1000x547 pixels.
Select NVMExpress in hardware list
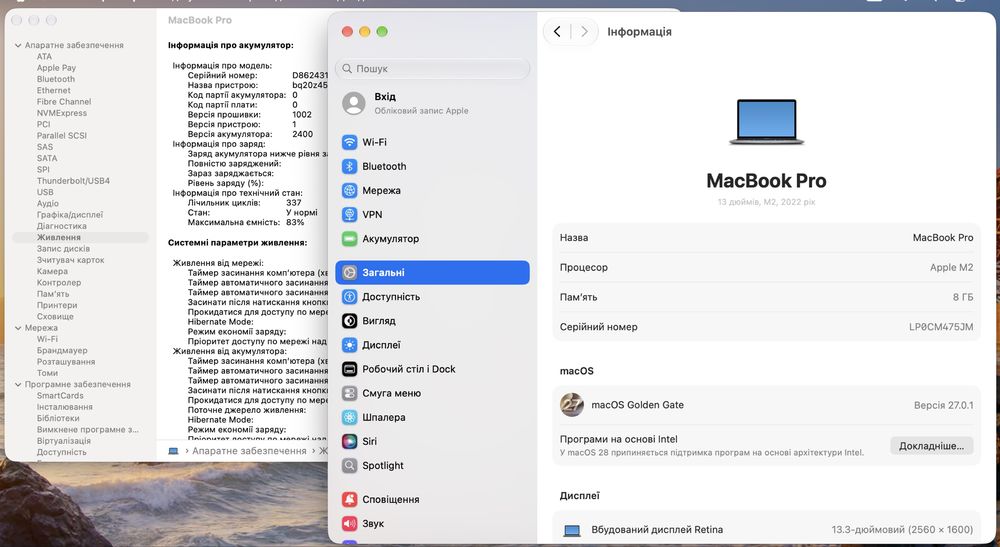point(62,113)
